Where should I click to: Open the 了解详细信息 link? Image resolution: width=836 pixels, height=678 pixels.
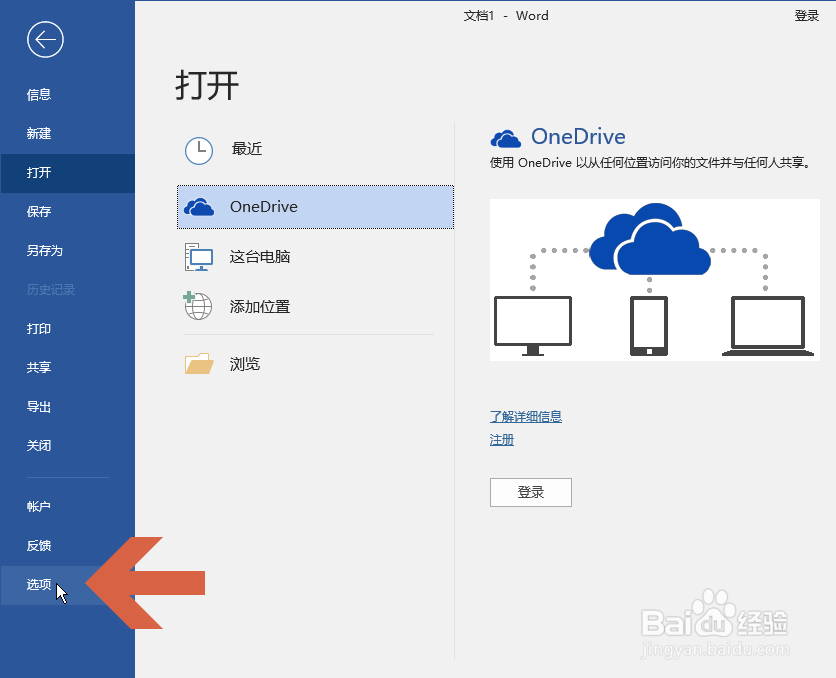pyautogui.click(x=526, y=416)
